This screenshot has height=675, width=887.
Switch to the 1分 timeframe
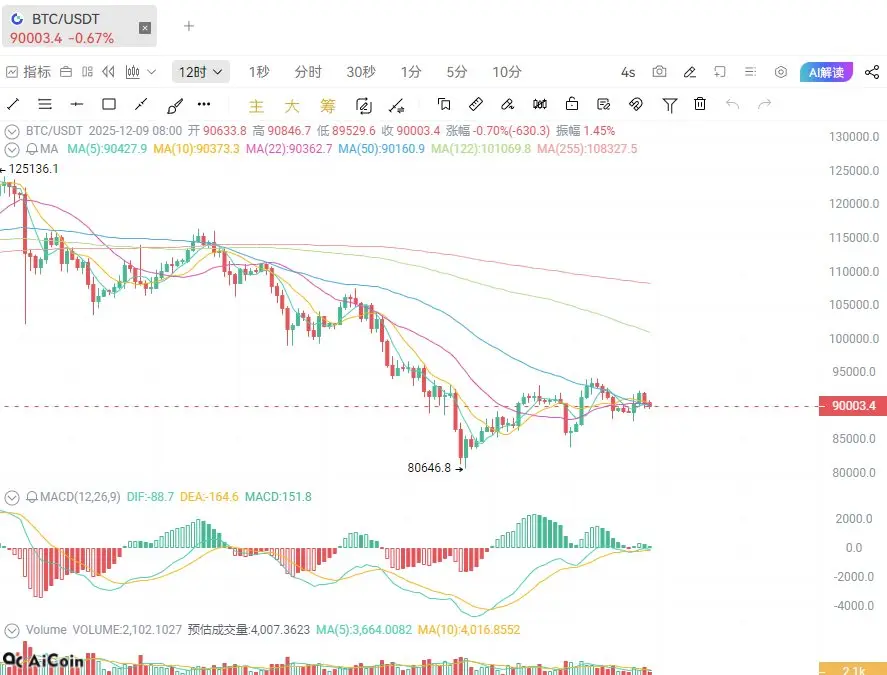(411, 72)
